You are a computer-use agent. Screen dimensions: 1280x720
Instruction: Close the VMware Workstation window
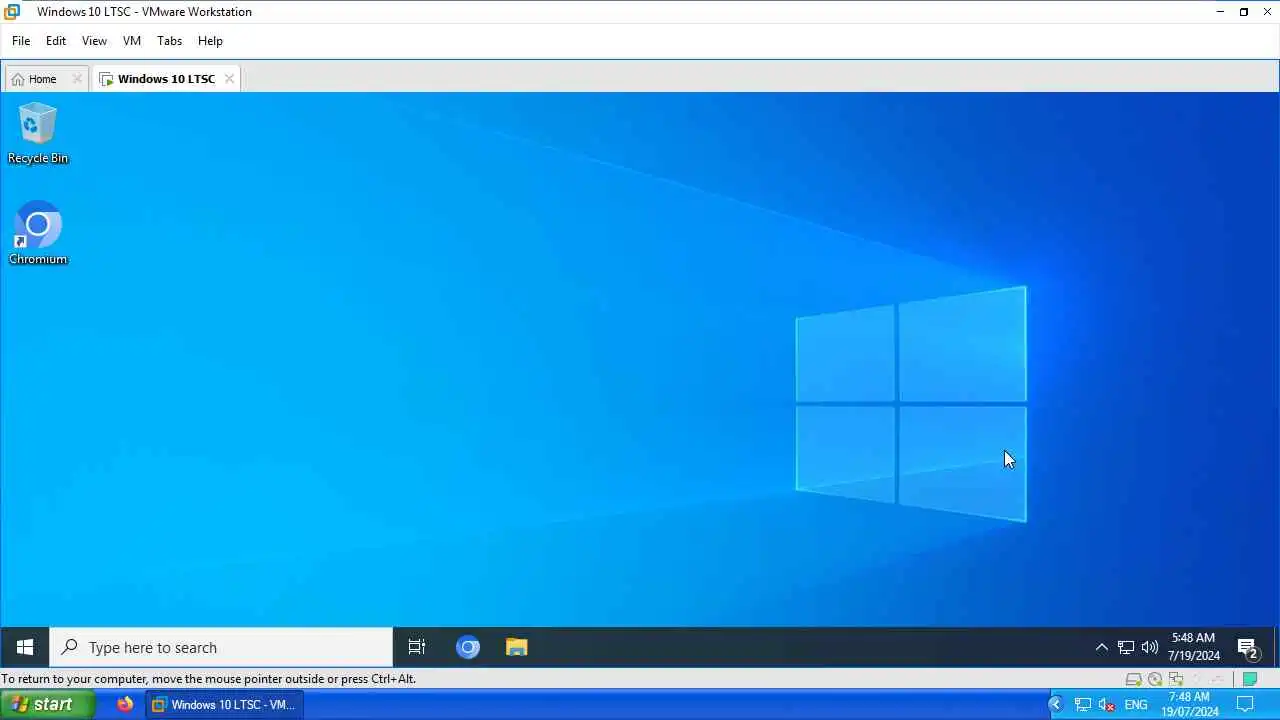[x=1268, y=12]
